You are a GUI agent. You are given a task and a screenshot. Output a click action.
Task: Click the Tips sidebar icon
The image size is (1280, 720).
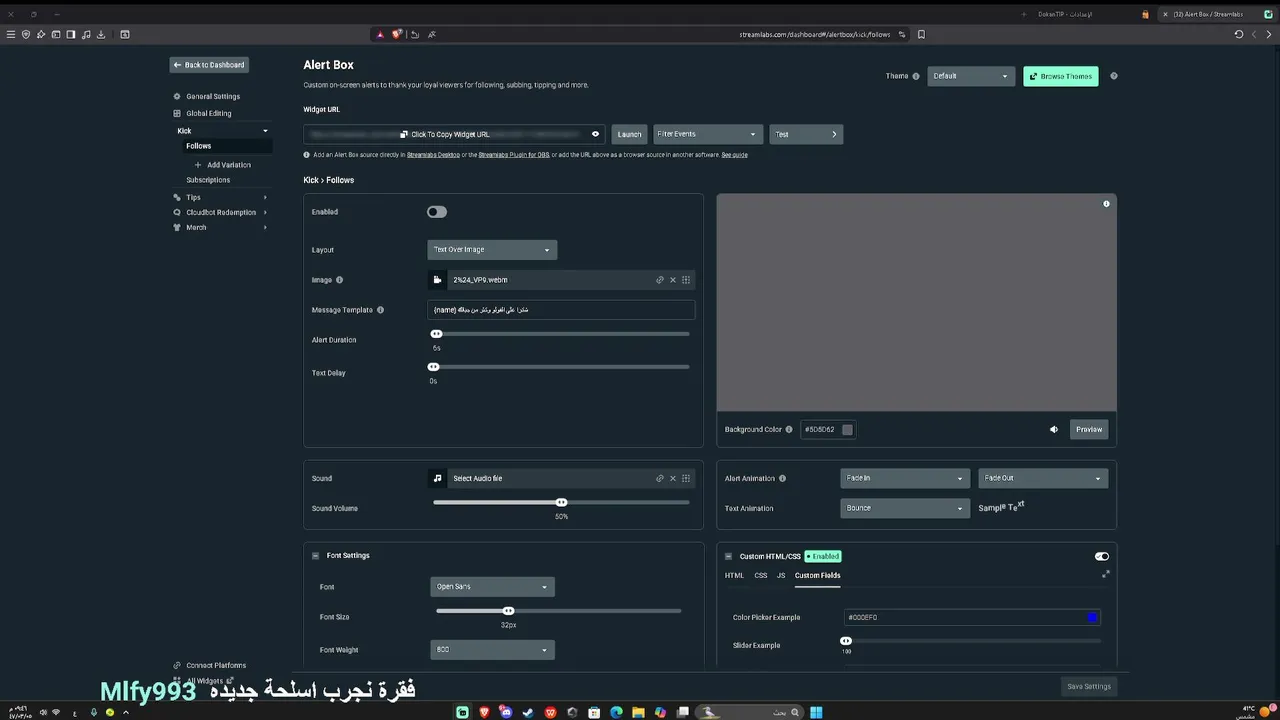pyautogui.click(x=177, y=198)
